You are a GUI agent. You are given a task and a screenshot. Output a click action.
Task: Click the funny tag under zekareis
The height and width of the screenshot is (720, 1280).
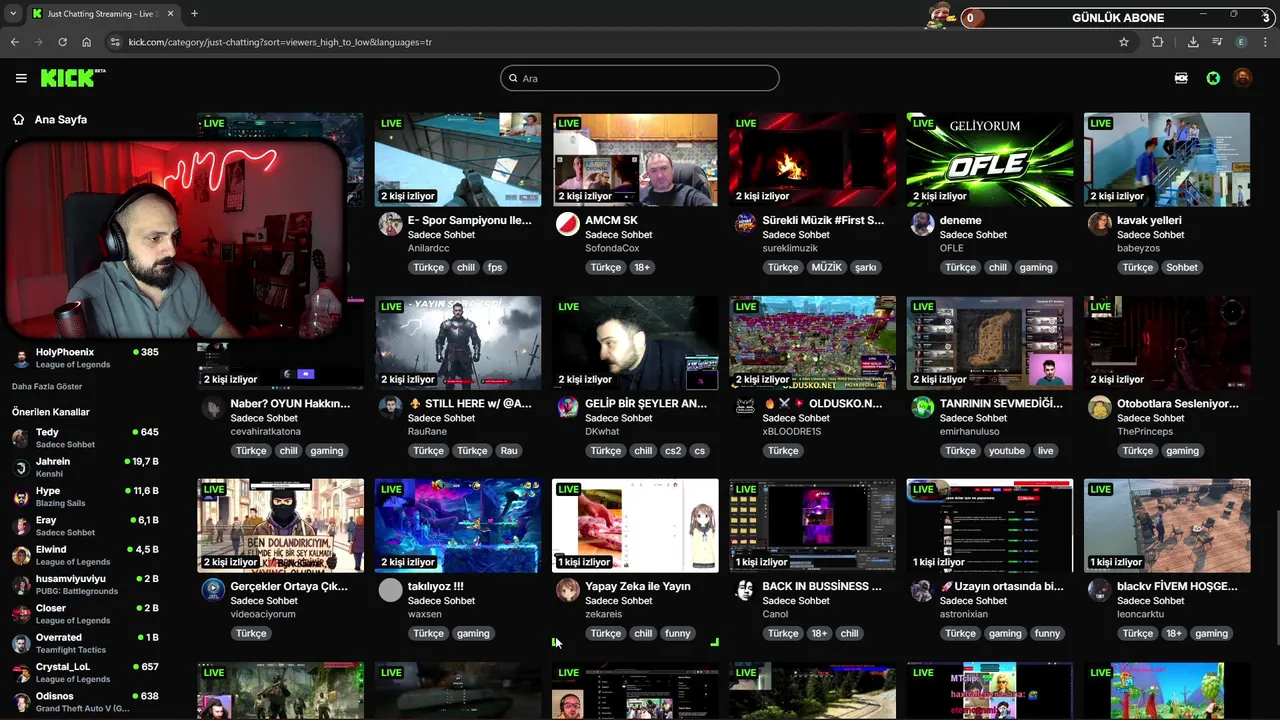coord(677,633)
